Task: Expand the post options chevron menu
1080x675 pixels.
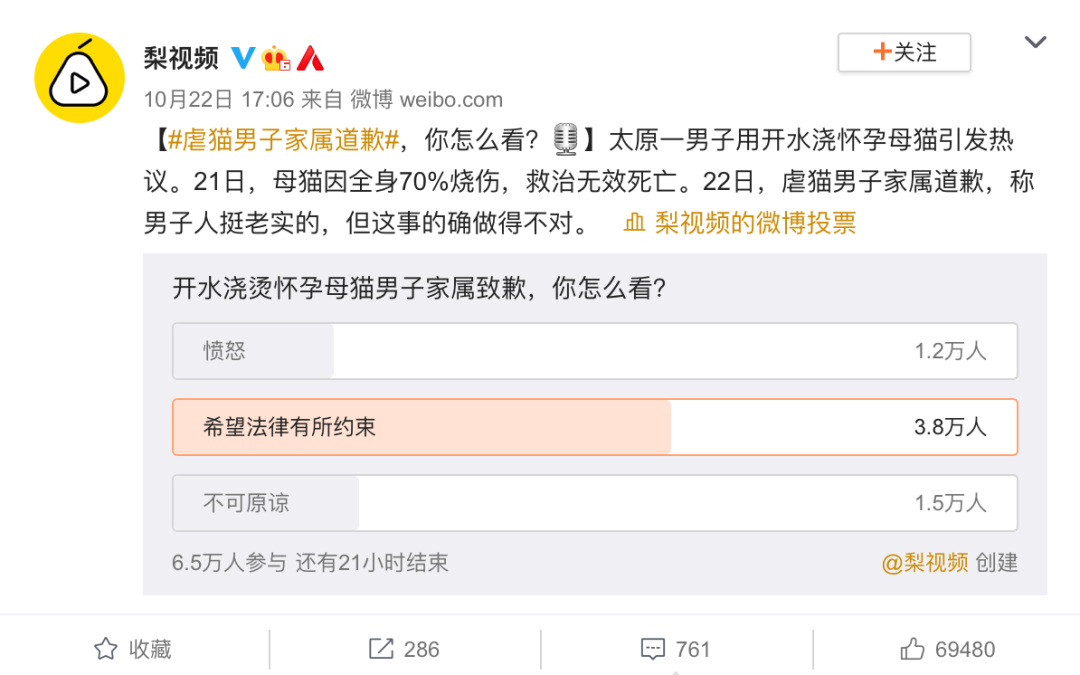Action: [1035, 43]
